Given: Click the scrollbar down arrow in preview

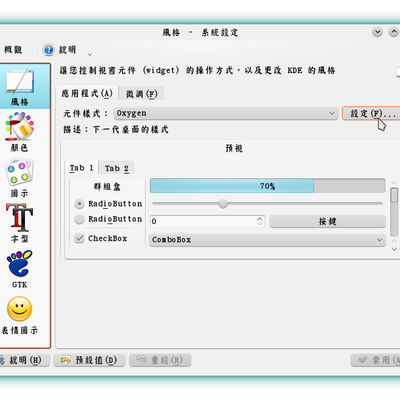Looking at the screenshot, I should coord(394,249).
